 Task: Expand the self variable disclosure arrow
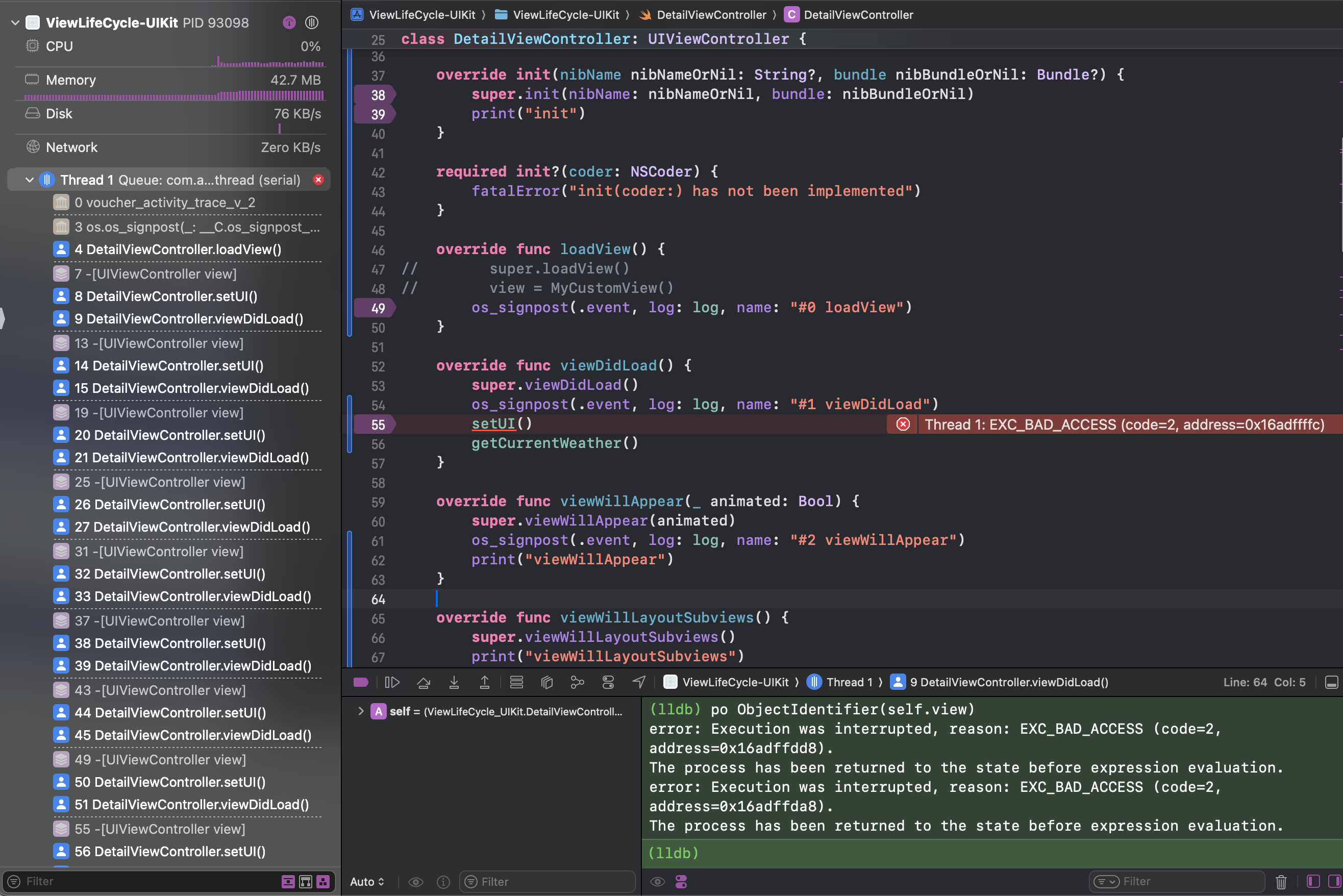pos(361,711)
